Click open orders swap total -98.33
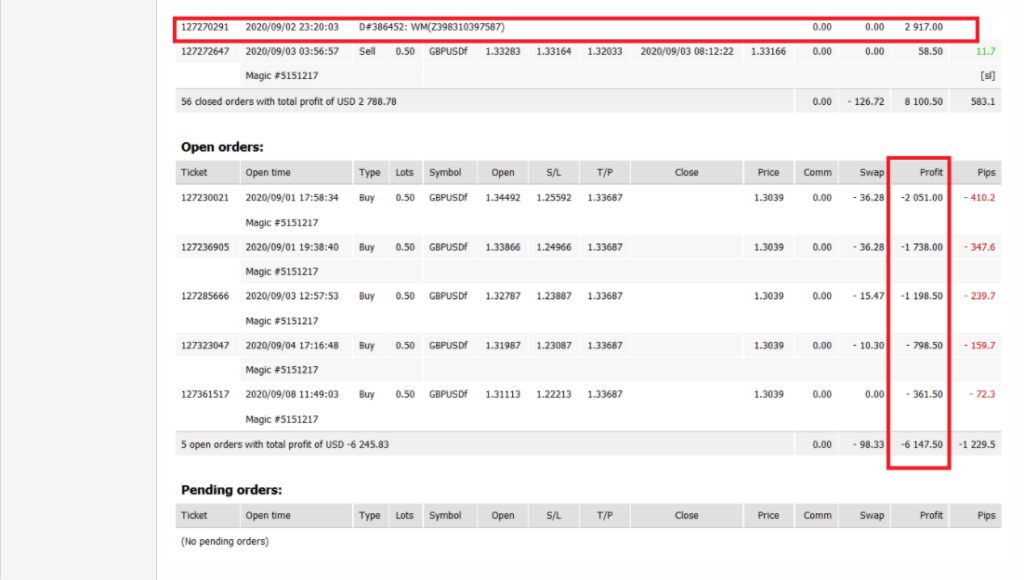Image resolution: width=1024 pixels, height=580 pixels. coord(869,445)
